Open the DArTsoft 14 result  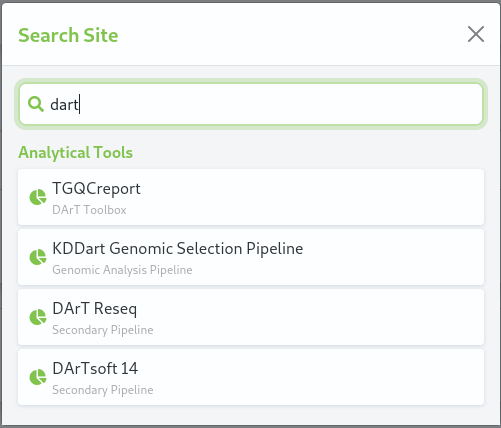251,377
